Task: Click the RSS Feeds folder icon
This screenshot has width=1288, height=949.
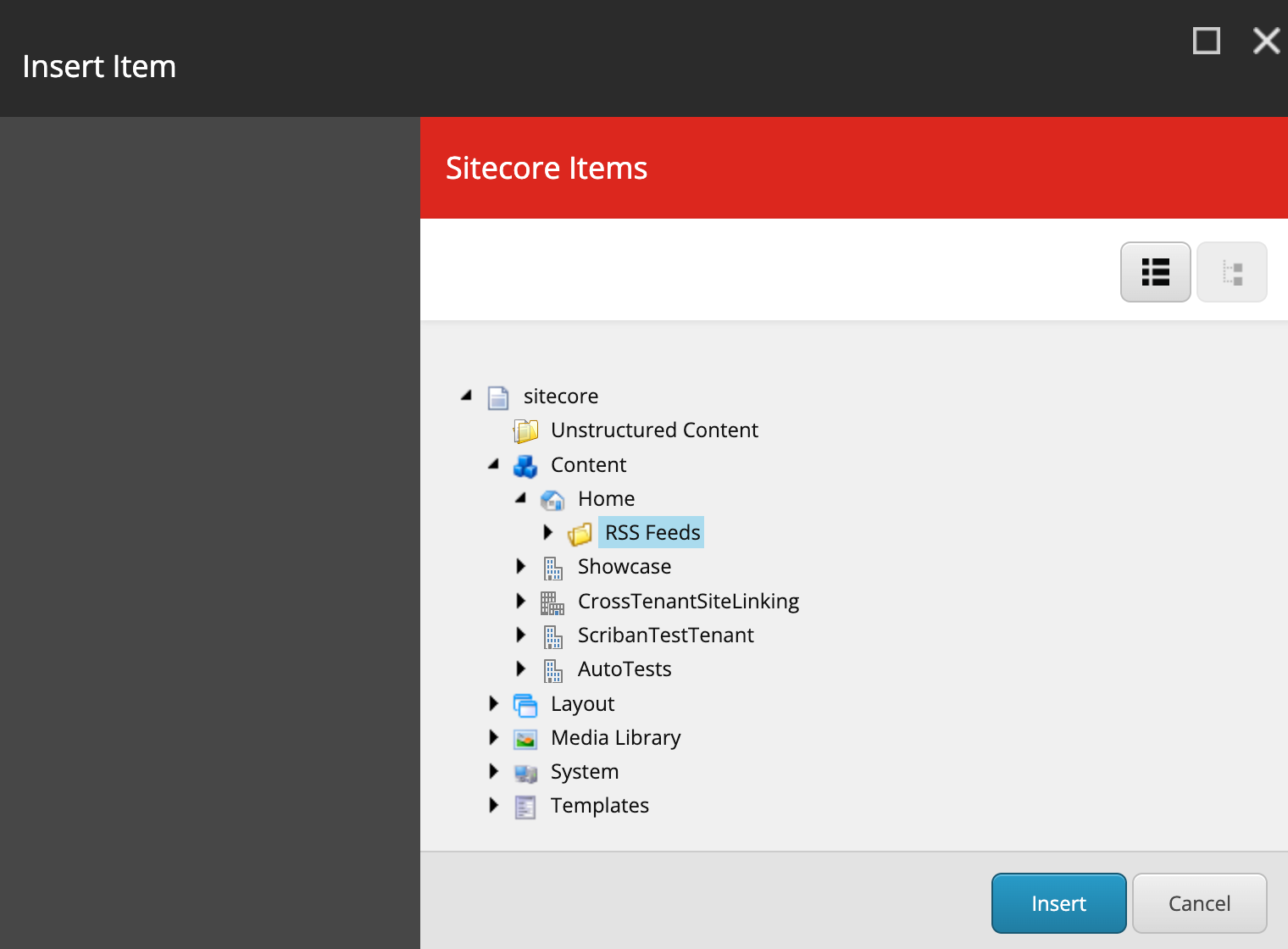Action: pyautogui.click(x=580, y=532)
